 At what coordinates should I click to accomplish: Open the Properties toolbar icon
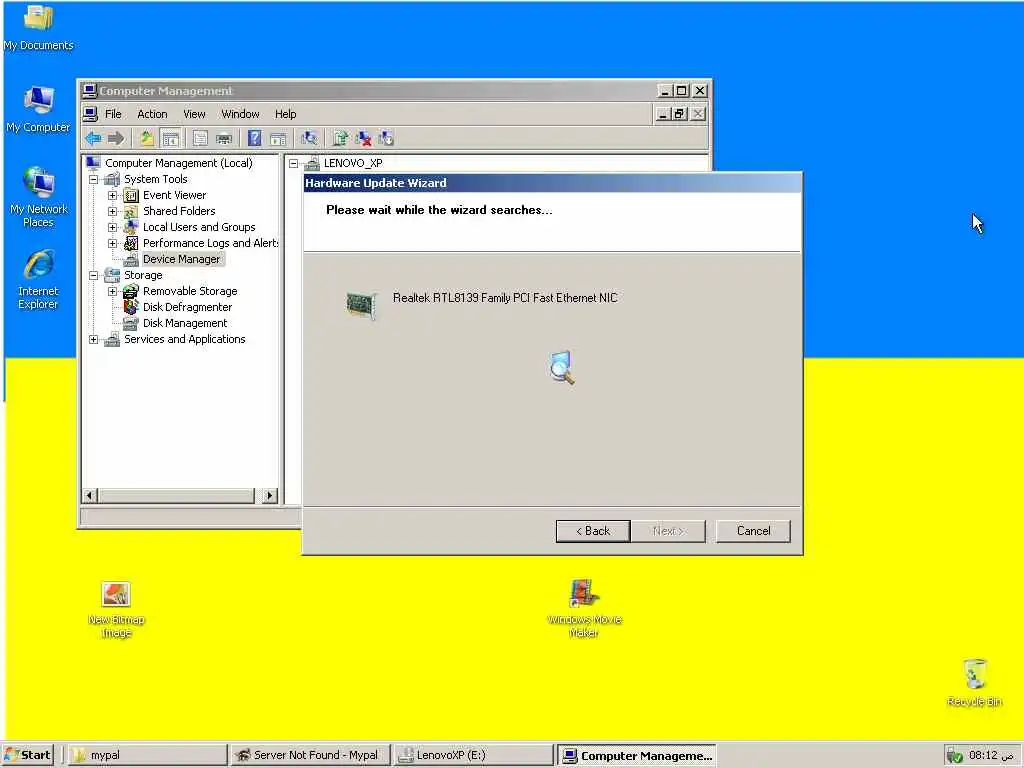tap(200, 138)
